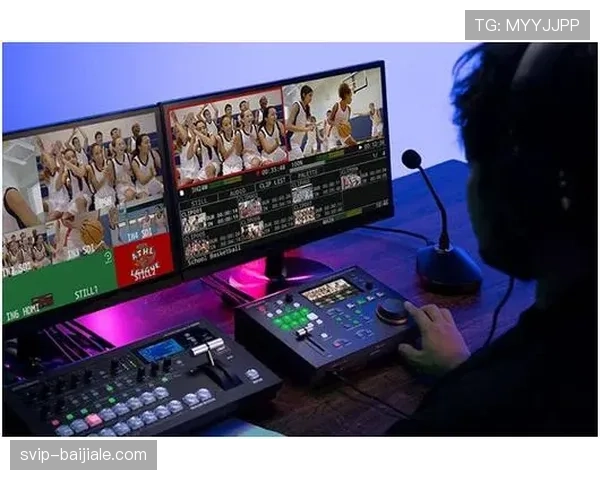Click the round jog dial on right controller
Viewport: 600px width, 480px height.
point(392,309)
